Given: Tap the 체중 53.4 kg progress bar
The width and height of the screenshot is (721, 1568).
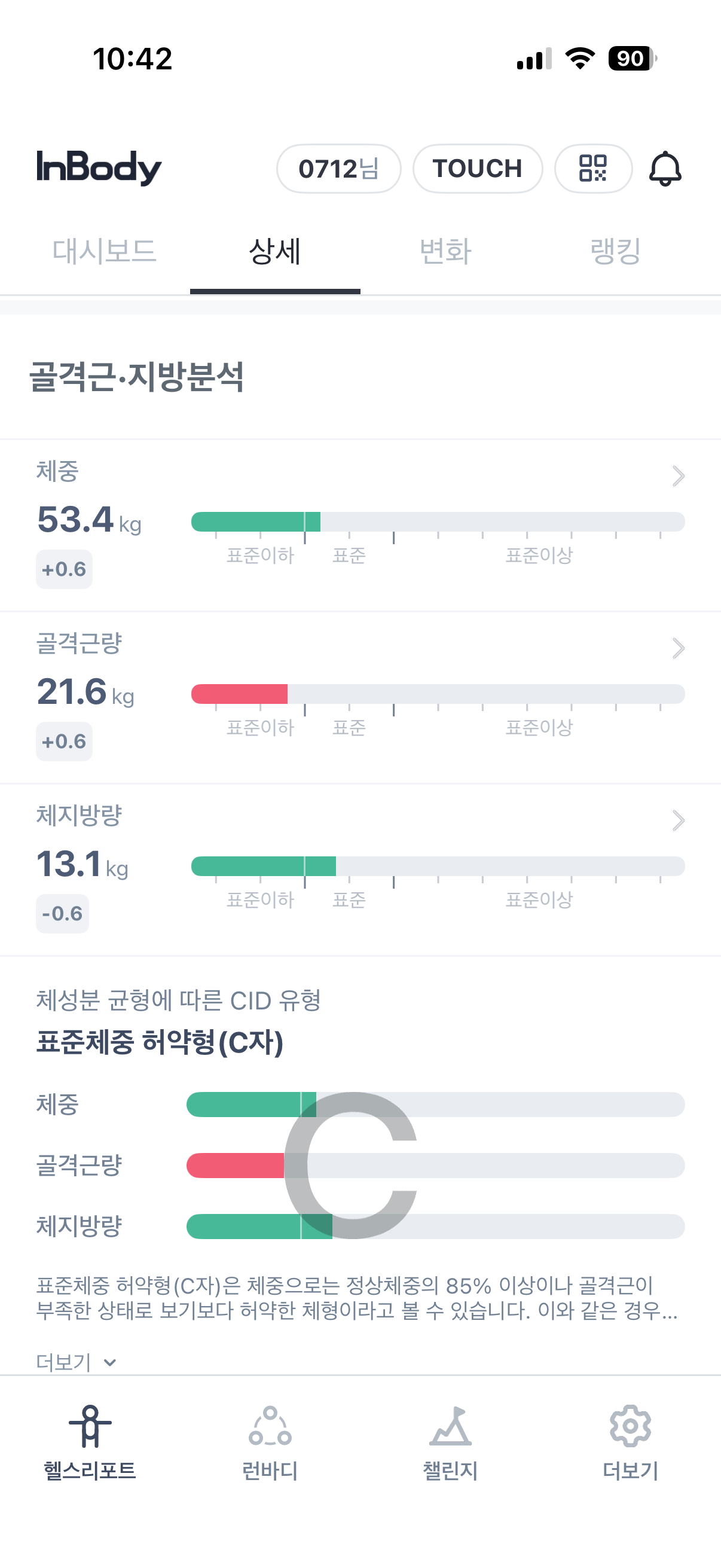Looking at the screenshot, I should tap(438, 521).
